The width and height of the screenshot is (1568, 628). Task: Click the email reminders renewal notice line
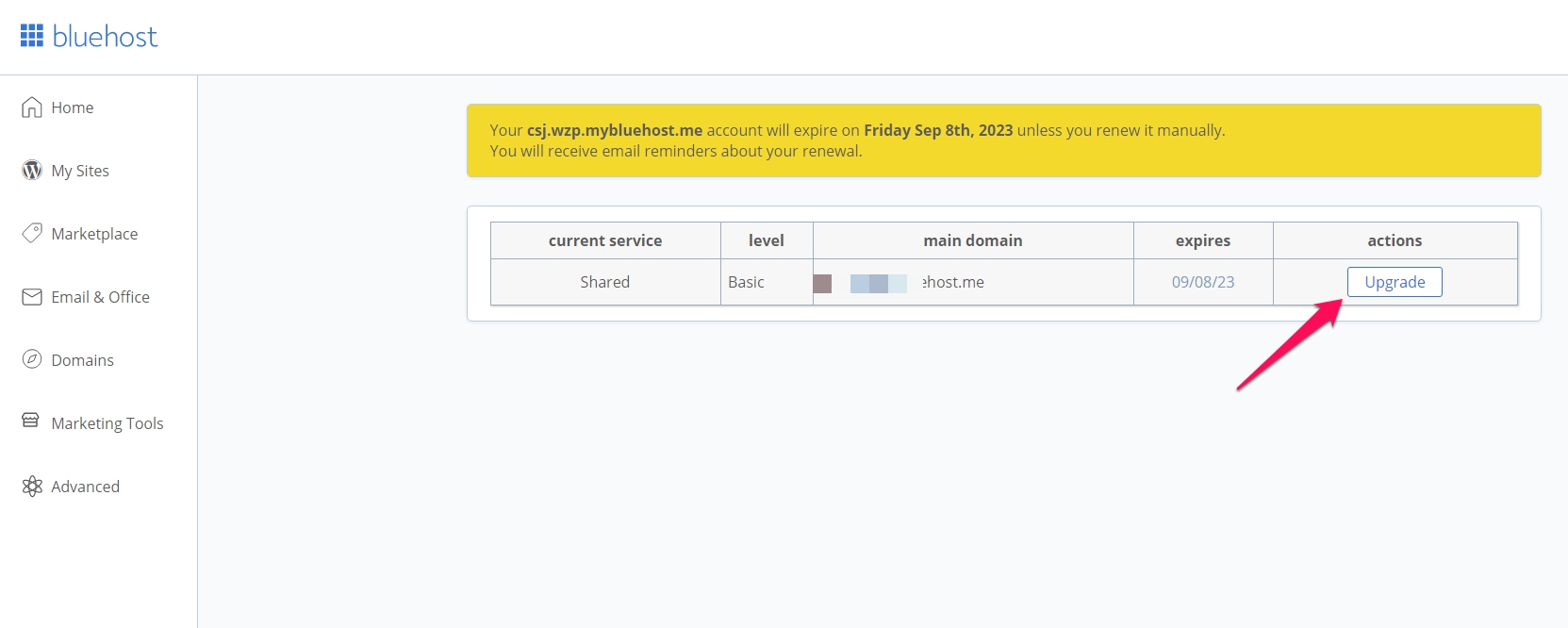coord(676,151)
